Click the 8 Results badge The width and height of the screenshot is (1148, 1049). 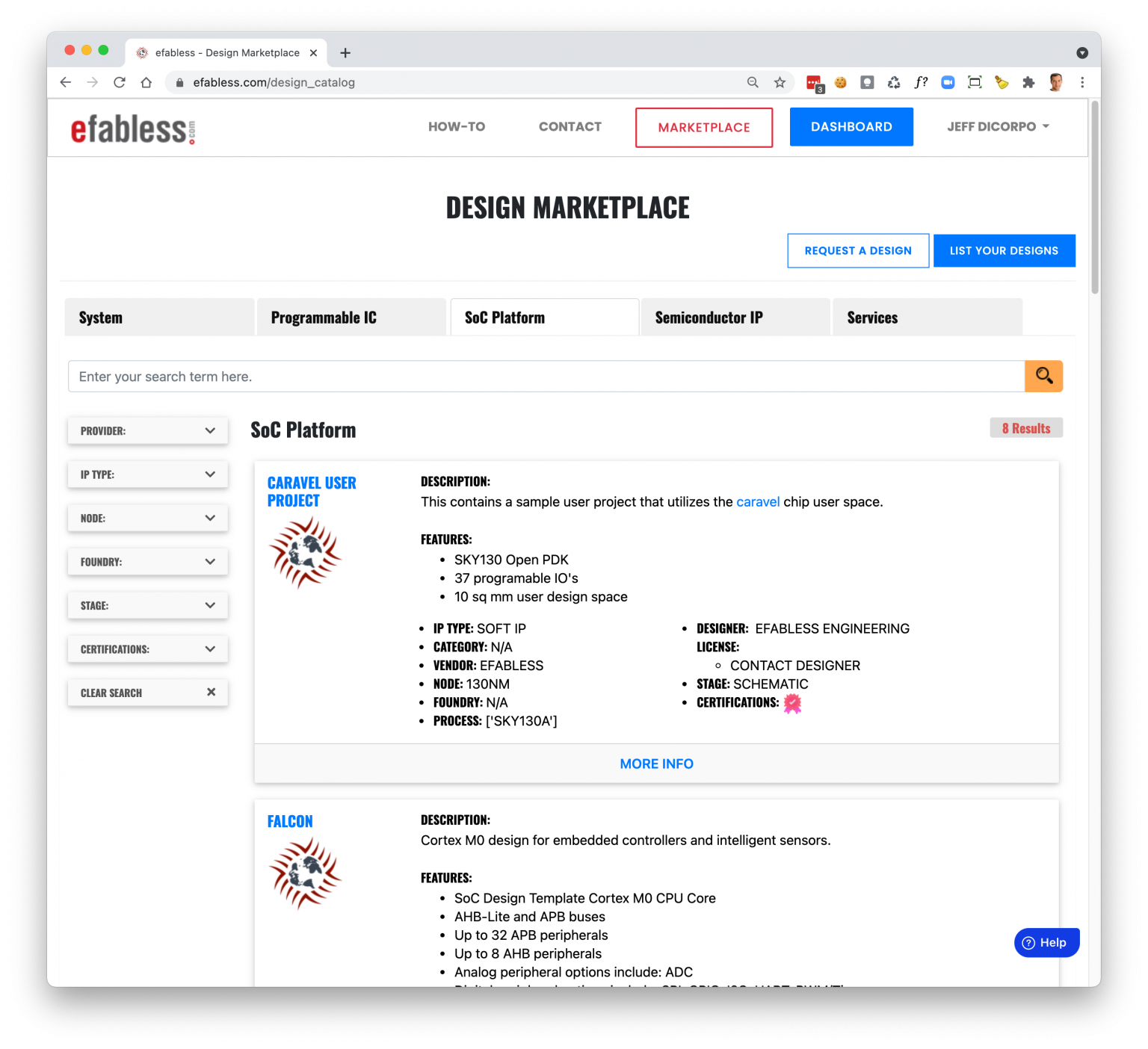pos(1026,428)
